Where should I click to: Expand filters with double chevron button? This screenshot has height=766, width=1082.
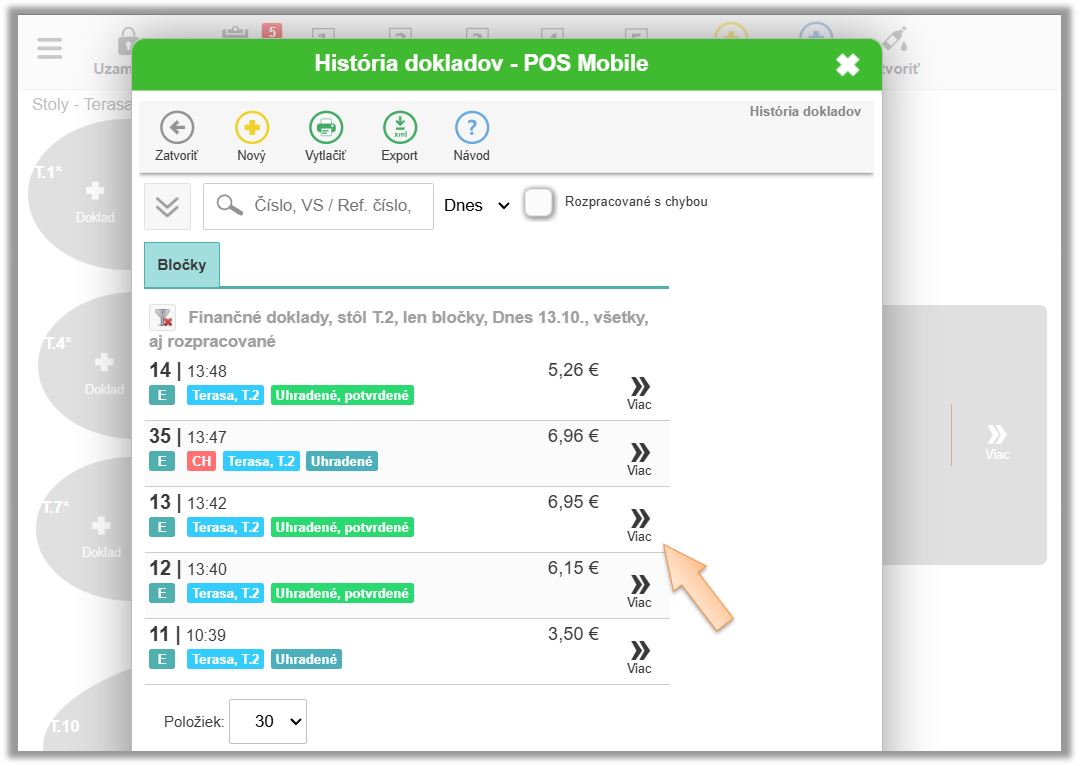[167, 206]
